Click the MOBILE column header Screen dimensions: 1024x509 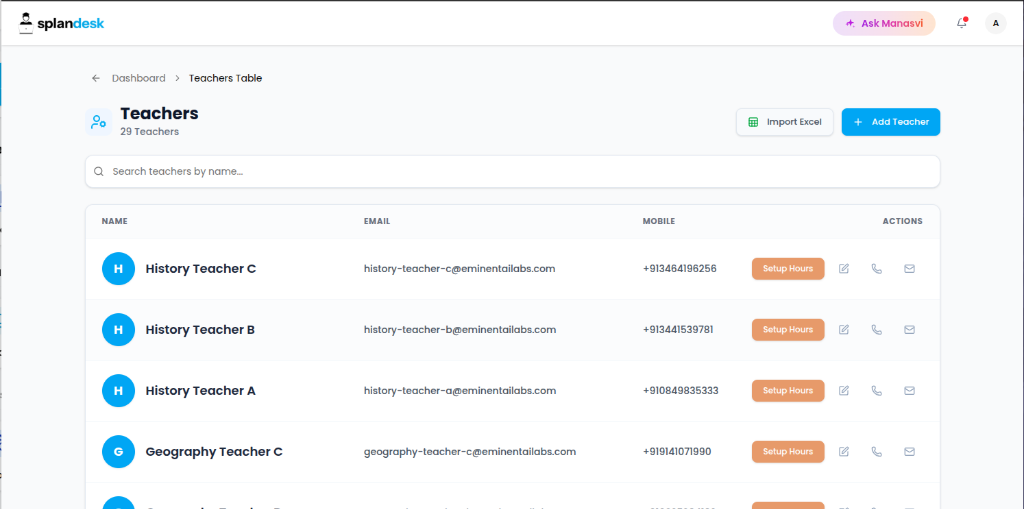point(658,222)
